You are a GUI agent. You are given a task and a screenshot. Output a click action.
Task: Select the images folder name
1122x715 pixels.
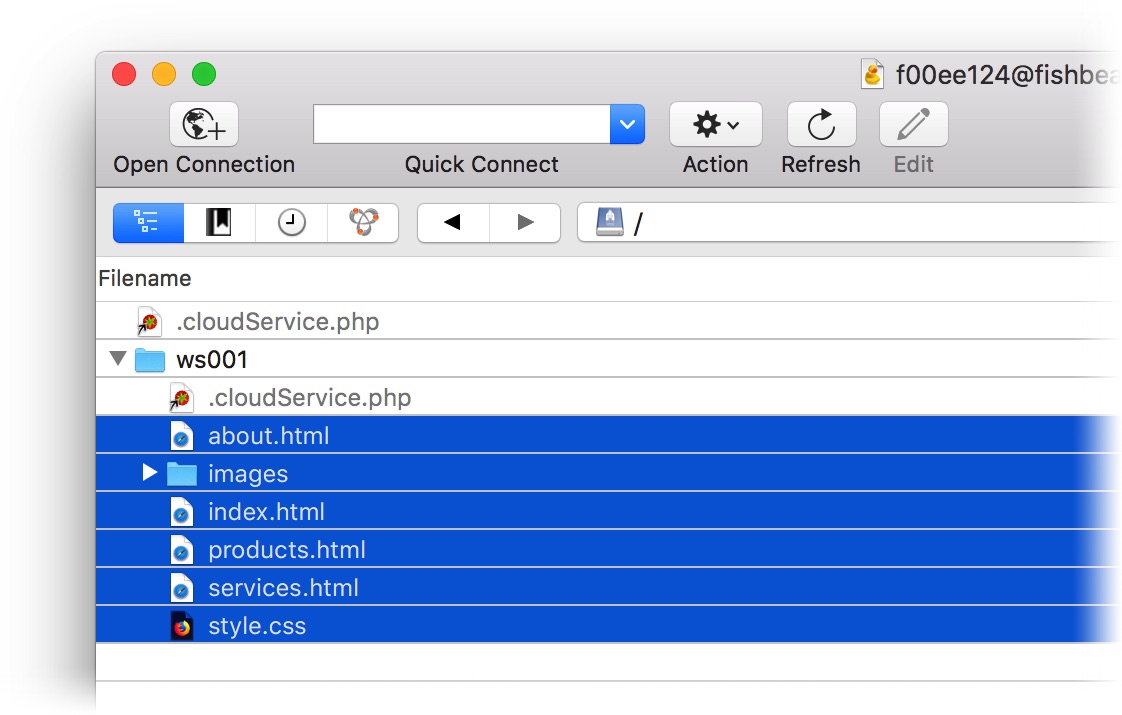coord(248,474)
